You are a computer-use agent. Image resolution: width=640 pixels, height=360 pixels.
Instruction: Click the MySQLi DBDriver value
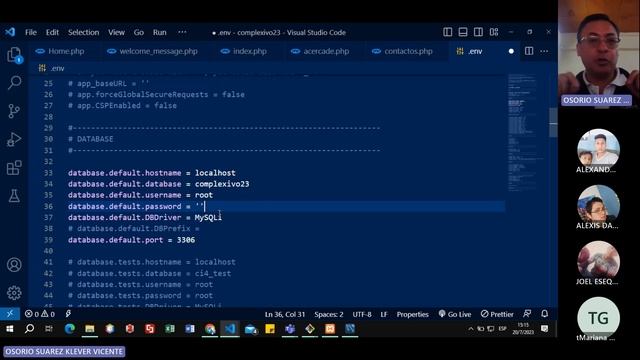coord(208,218)
